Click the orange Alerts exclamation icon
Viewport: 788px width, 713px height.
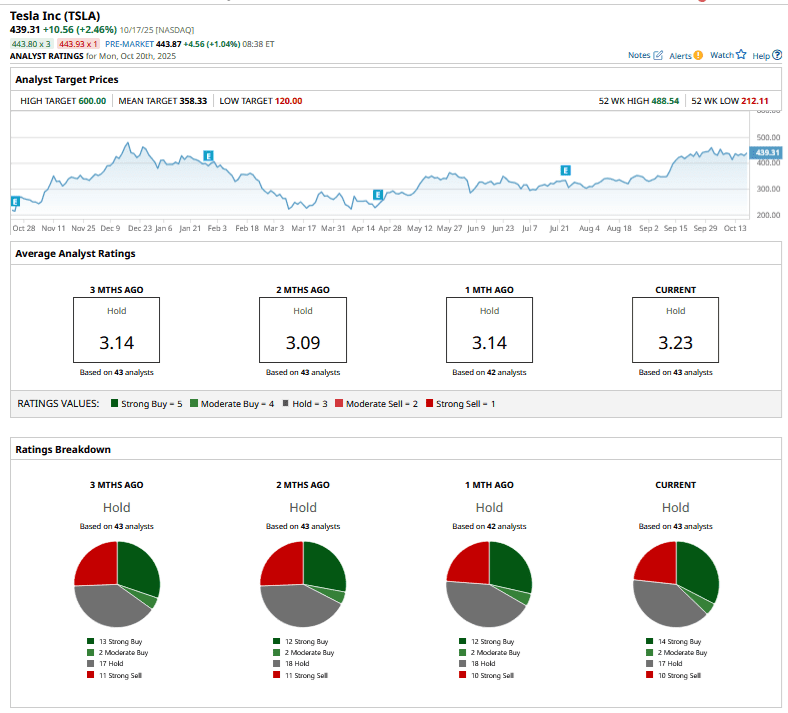(x=698, y=56)
